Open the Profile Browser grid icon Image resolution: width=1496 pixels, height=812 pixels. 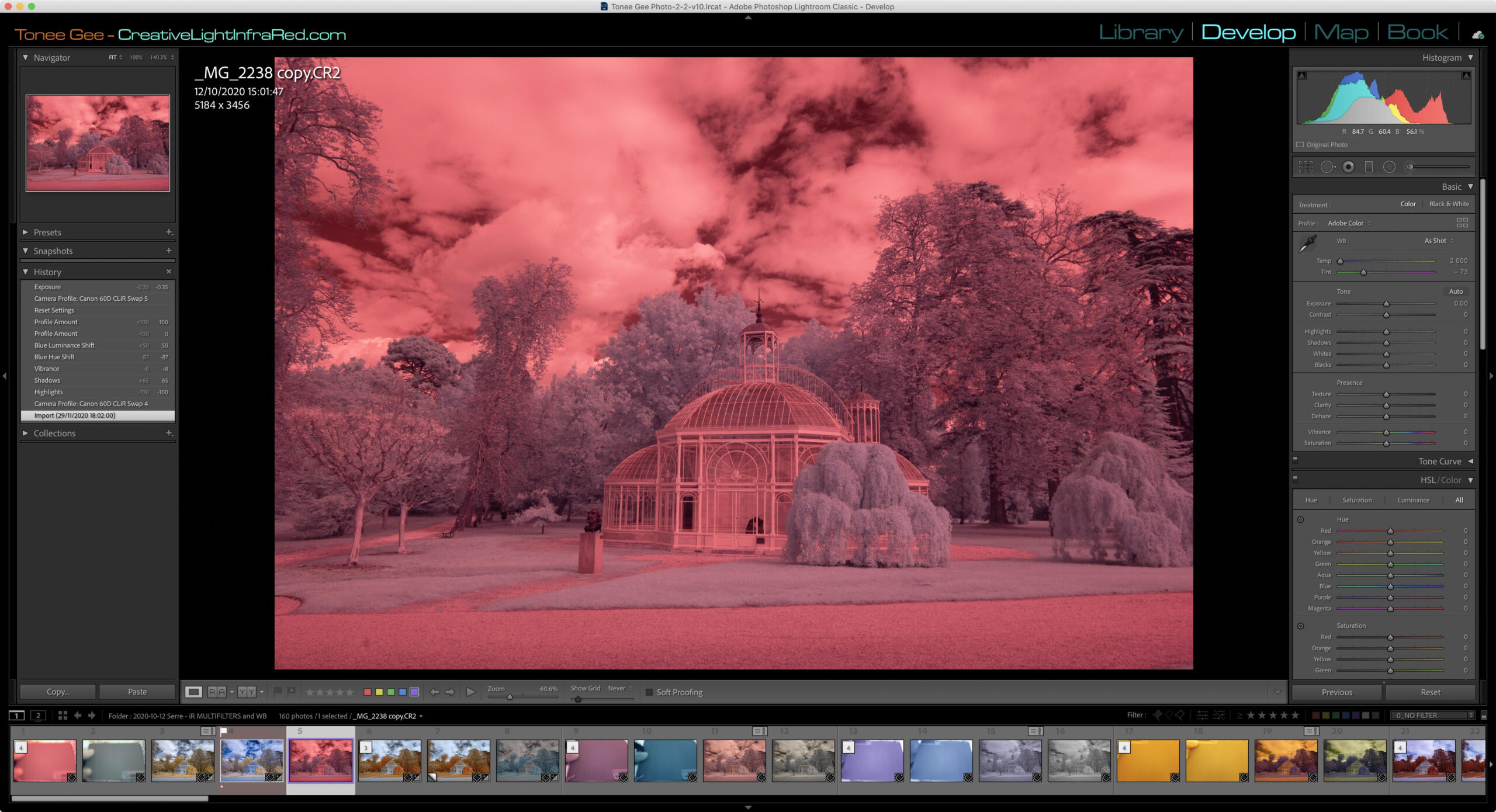tap(1462, 223)
